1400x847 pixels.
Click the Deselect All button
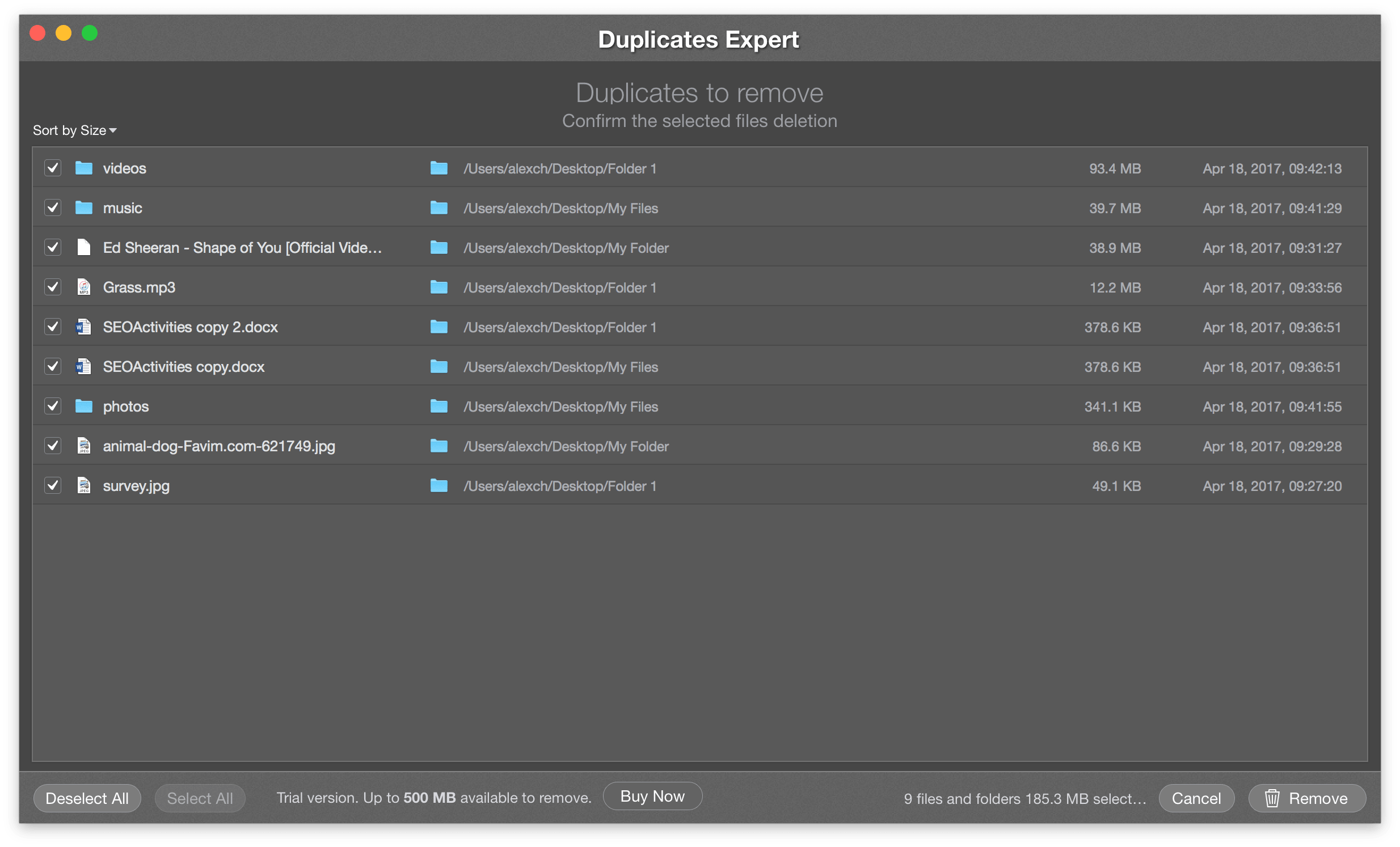87,798
